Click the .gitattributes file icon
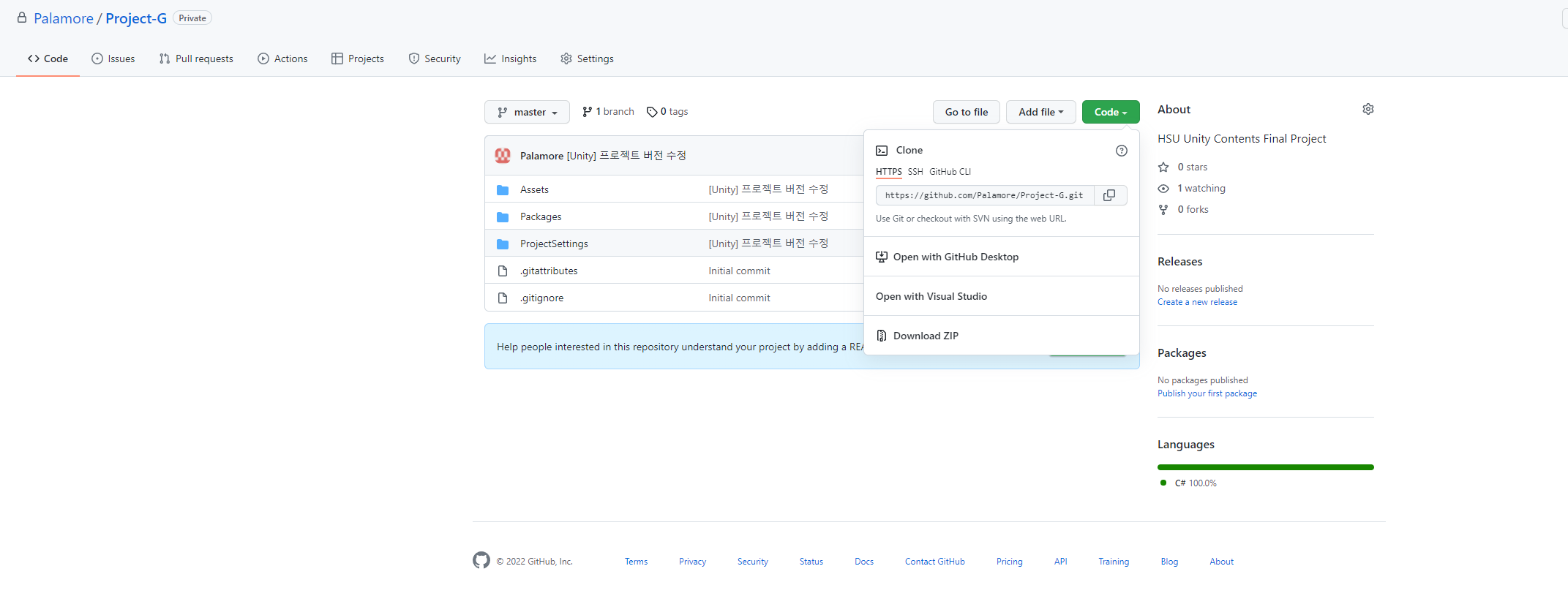Image resolution: width=1568 pixels, height=615 pixels. click(503, 271)
